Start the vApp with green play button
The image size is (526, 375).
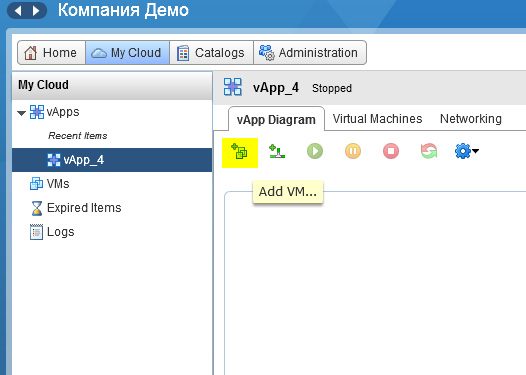(x=315, y=151)
